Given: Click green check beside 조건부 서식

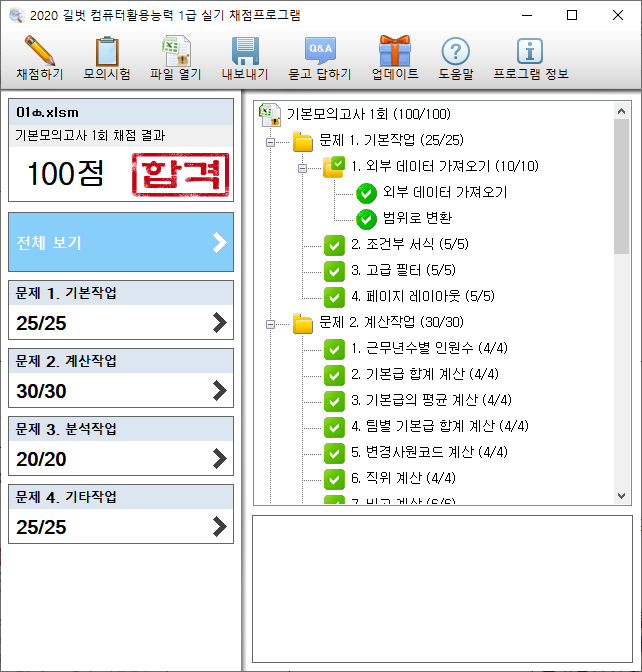Looking at the screenshot, I should [334, 244].
